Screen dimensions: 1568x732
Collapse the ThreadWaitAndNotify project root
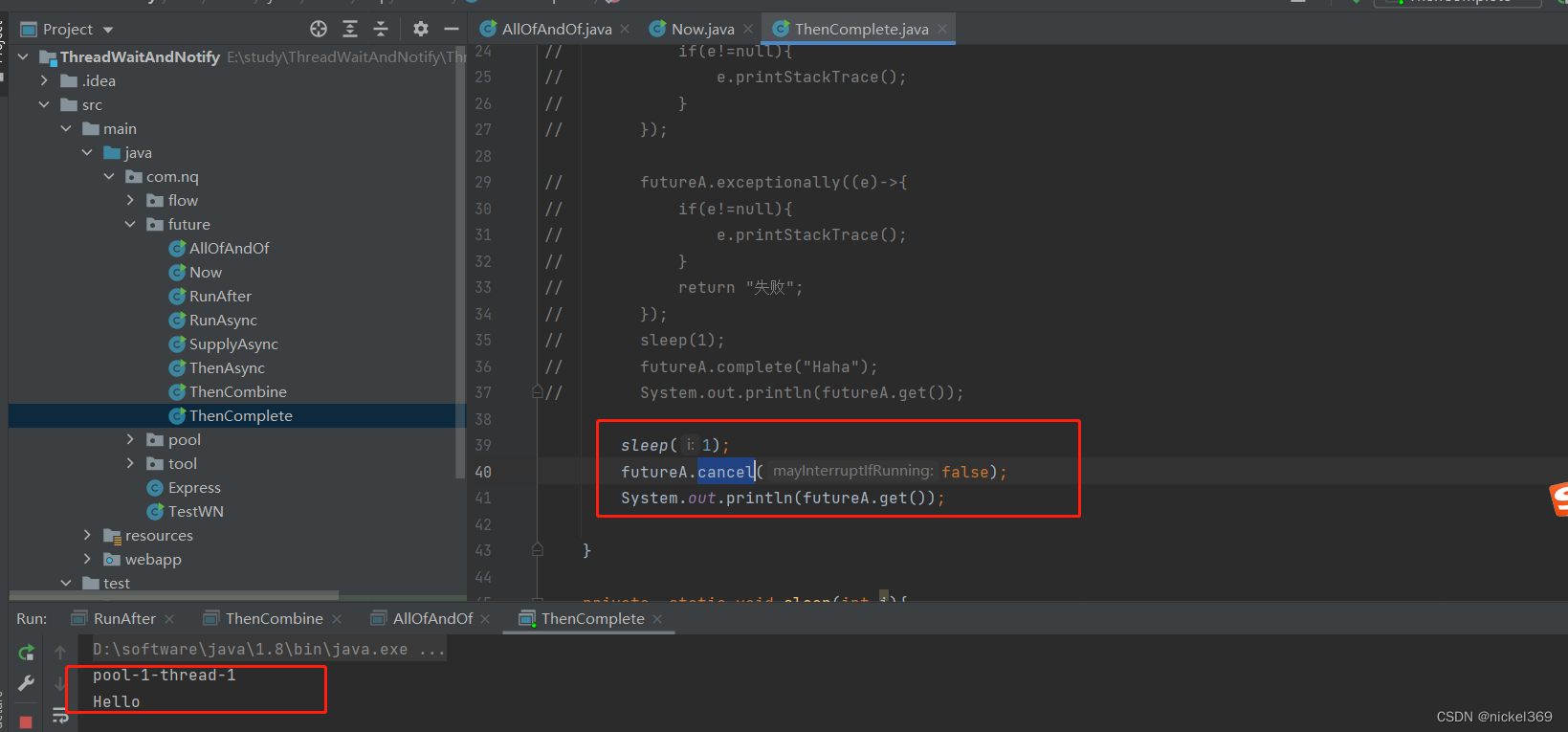coord(23,57)
